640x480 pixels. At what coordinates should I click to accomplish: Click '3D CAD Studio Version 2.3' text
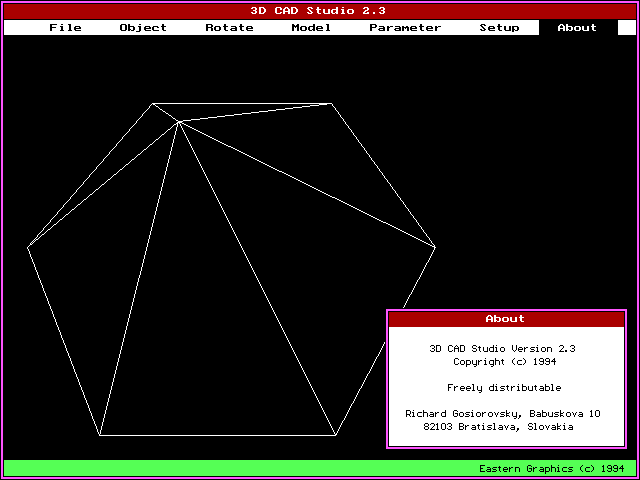click(502, 349)
